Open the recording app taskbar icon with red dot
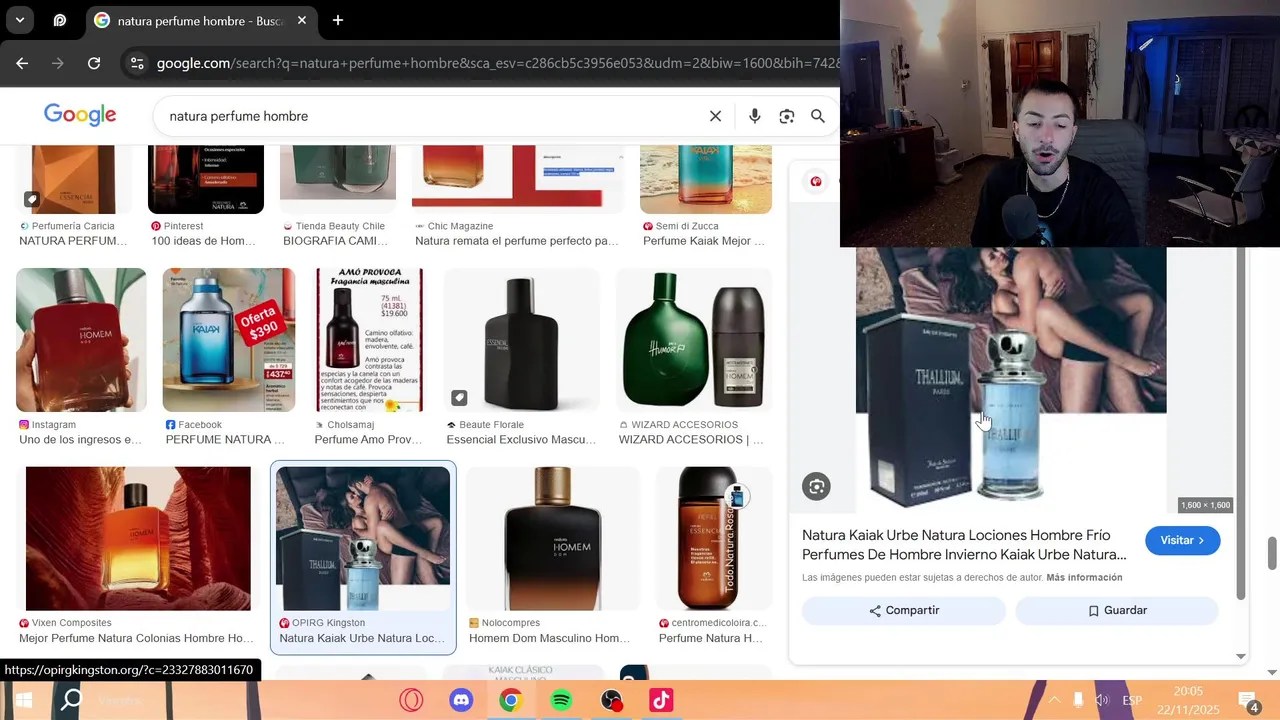 pos(611,700)
